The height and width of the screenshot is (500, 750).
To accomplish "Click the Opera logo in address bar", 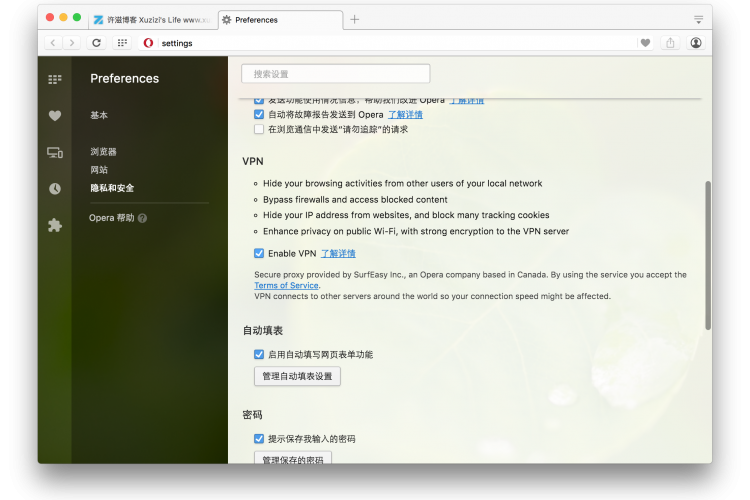I will click(x=148, y=43).
